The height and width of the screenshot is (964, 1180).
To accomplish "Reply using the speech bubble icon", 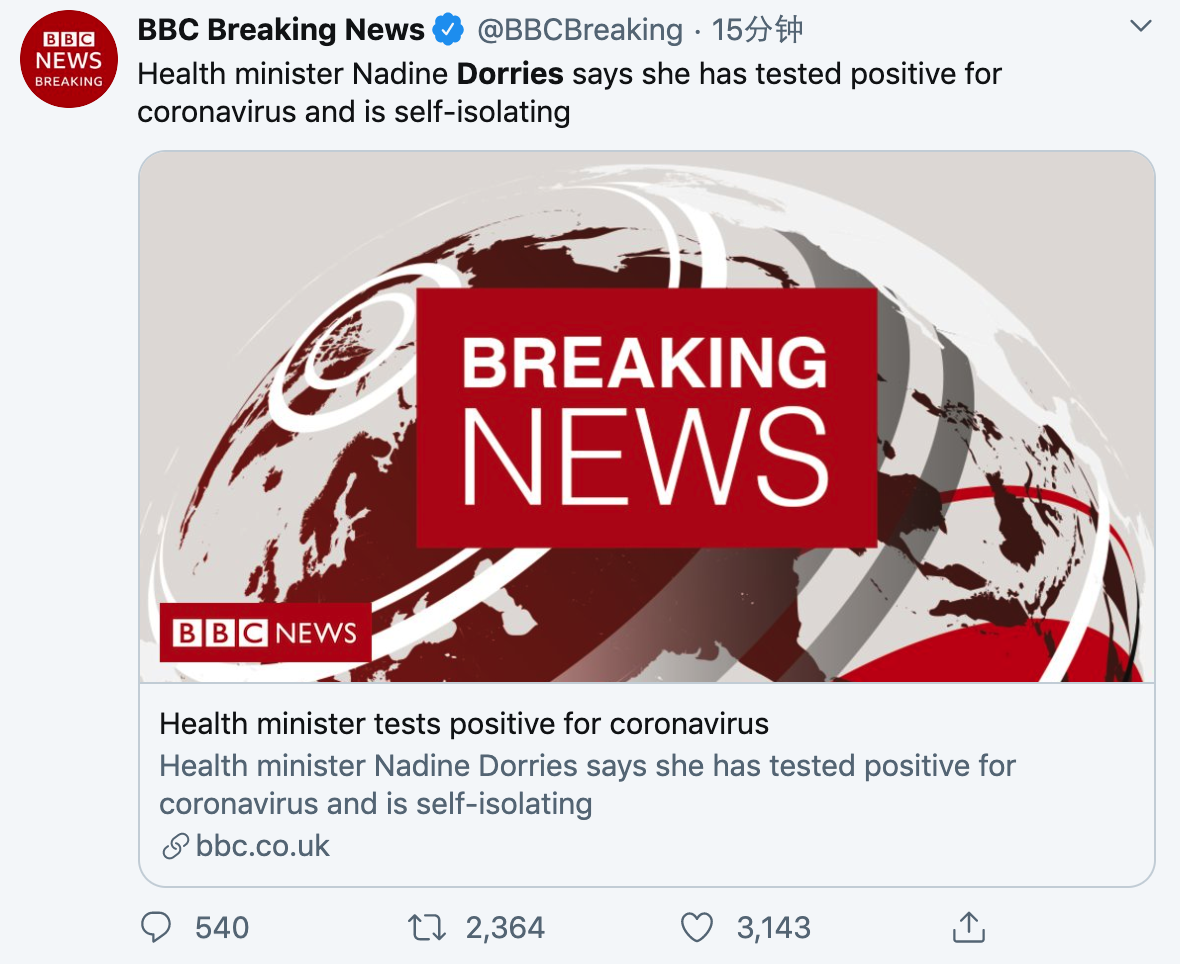I will (156, 928).
